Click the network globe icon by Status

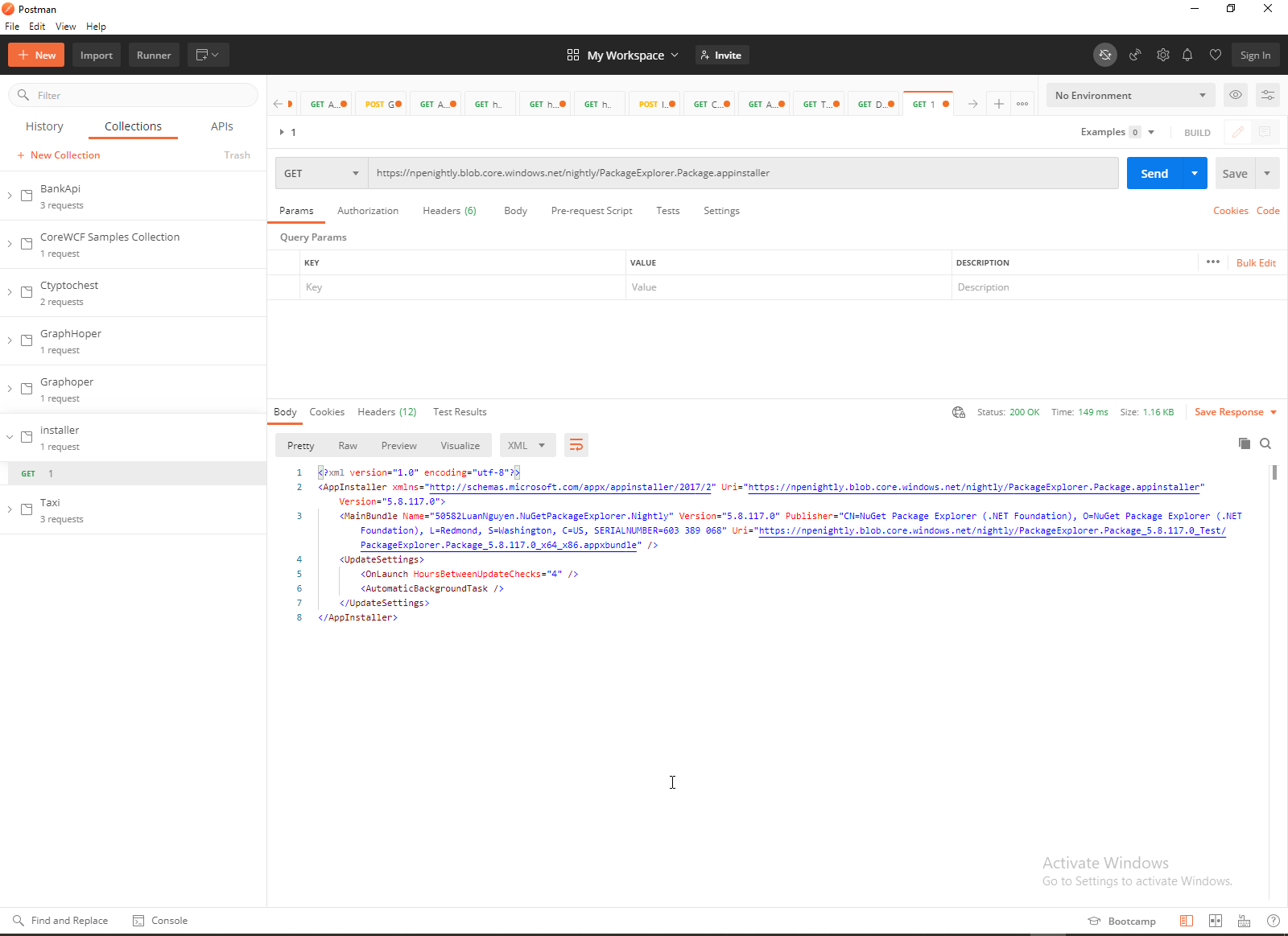point(959,412)
